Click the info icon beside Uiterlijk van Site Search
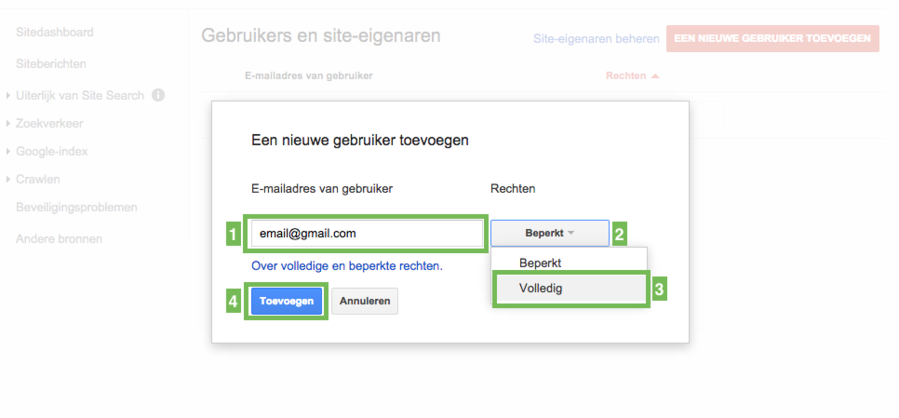The height and width of the screenshot is (418, 899). click(158, 96)
